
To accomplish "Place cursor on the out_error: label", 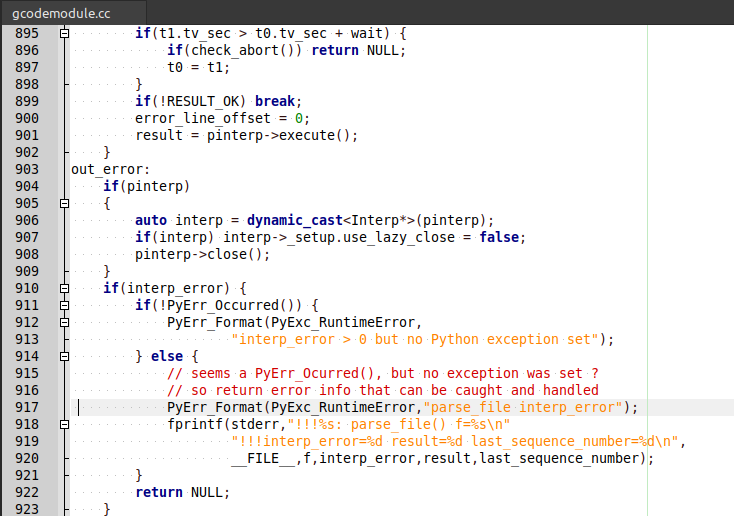I will pos(110,169).
